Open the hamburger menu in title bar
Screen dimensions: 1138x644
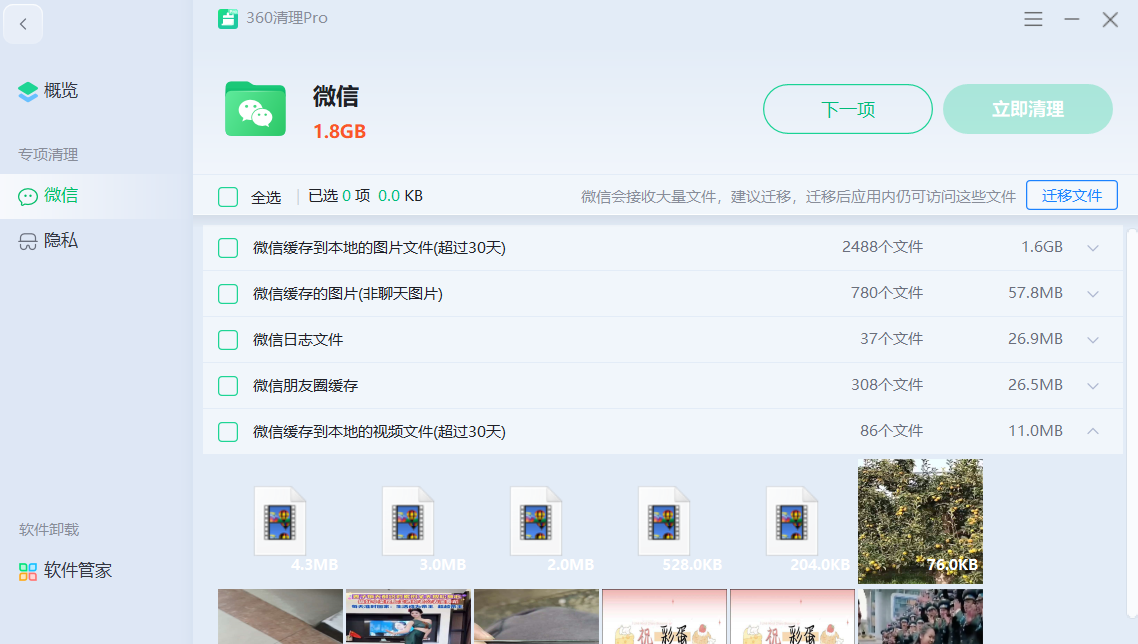click(1033, 18)
